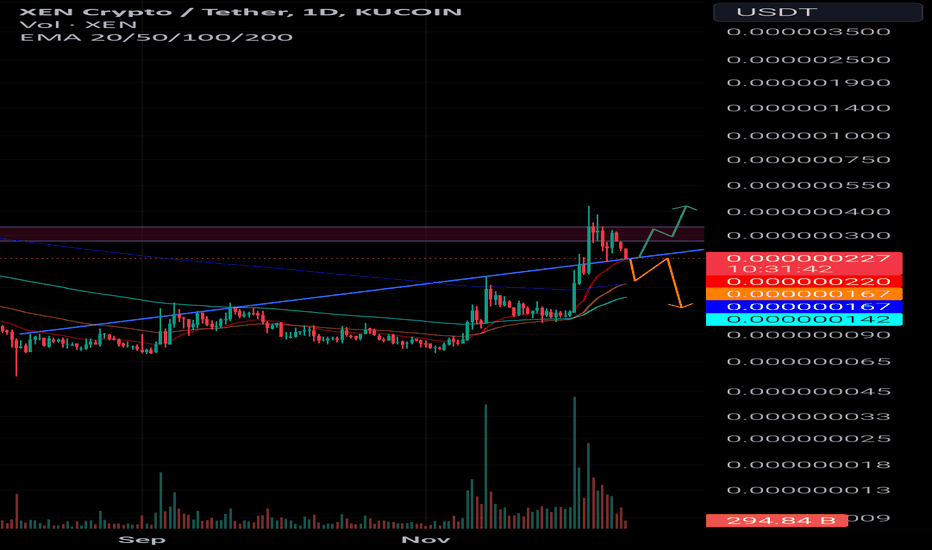Select the 294.84 B volume value tag
This screenshot has width=932, height=550.
777,520
